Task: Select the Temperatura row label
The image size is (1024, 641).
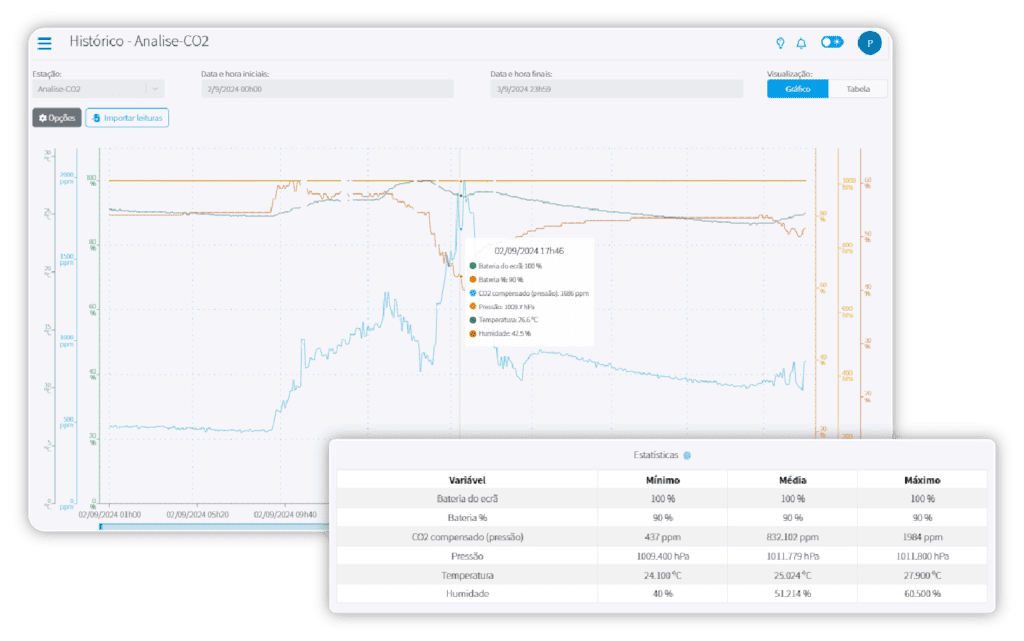Action: 467,575
